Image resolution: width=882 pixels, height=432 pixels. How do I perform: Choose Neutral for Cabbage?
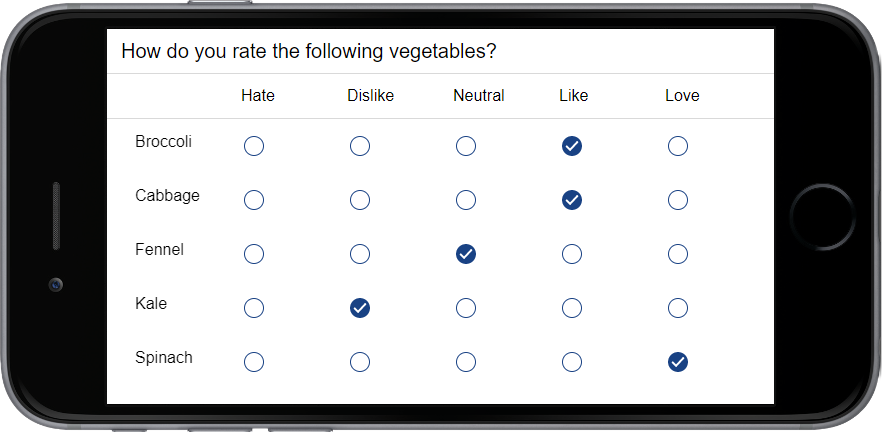pos(466,200)
